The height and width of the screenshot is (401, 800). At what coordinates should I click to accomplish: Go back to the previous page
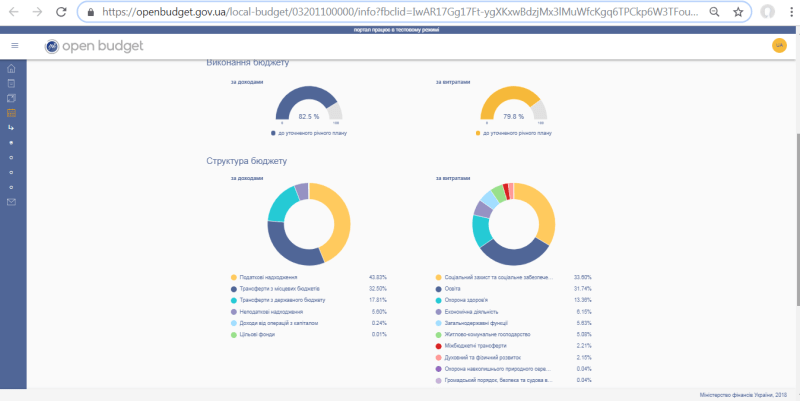point(12,12)
